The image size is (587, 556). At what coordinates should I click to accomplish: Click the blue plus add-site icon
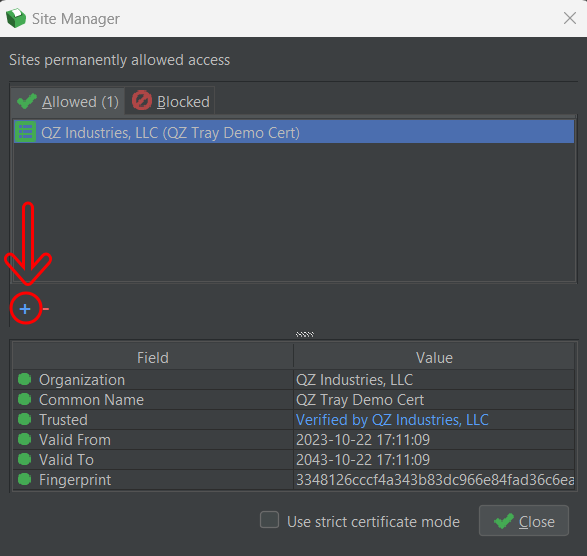tap(25, 309)
